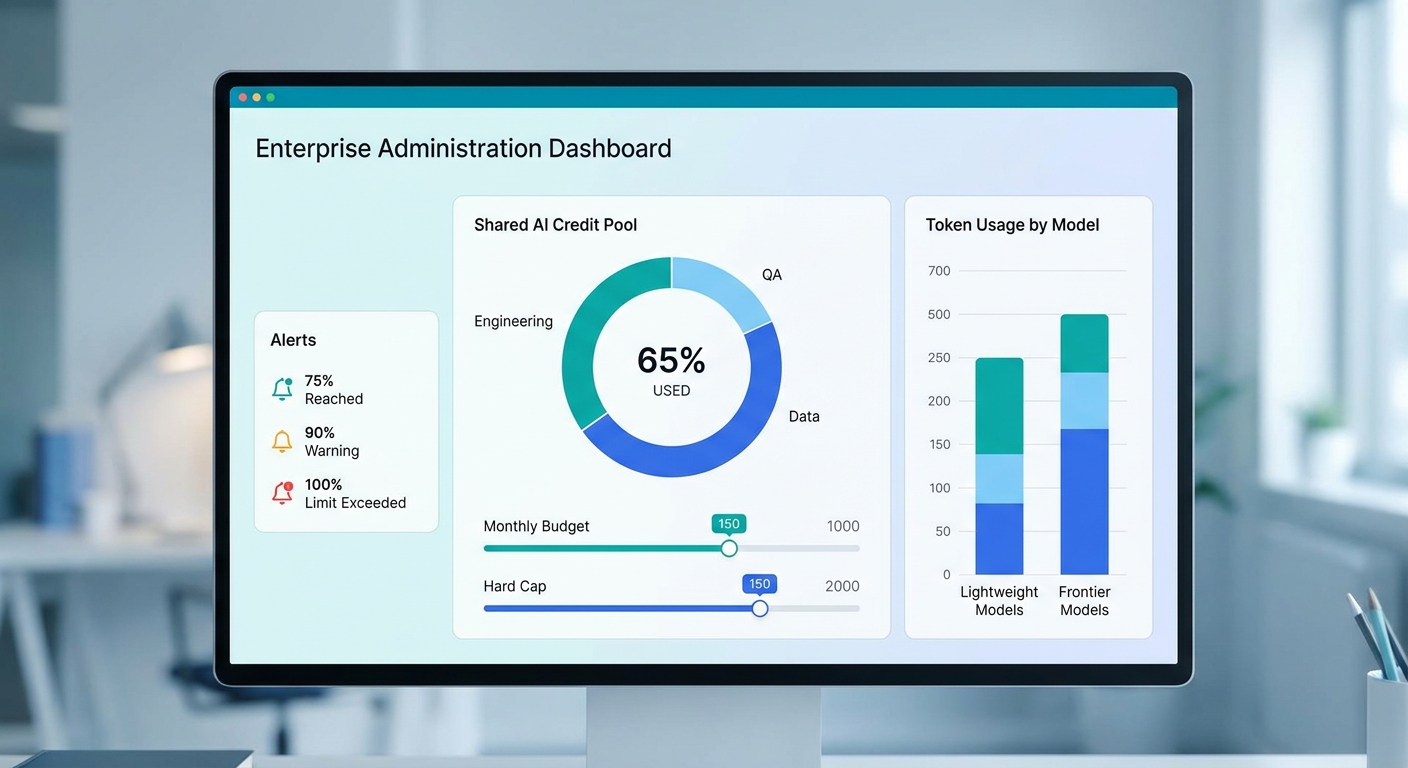Click the Enterprise Administration Dashboard title
The height and width of the screenshot is (768, 1408).
pyautogui.click(x=463, y=149)
